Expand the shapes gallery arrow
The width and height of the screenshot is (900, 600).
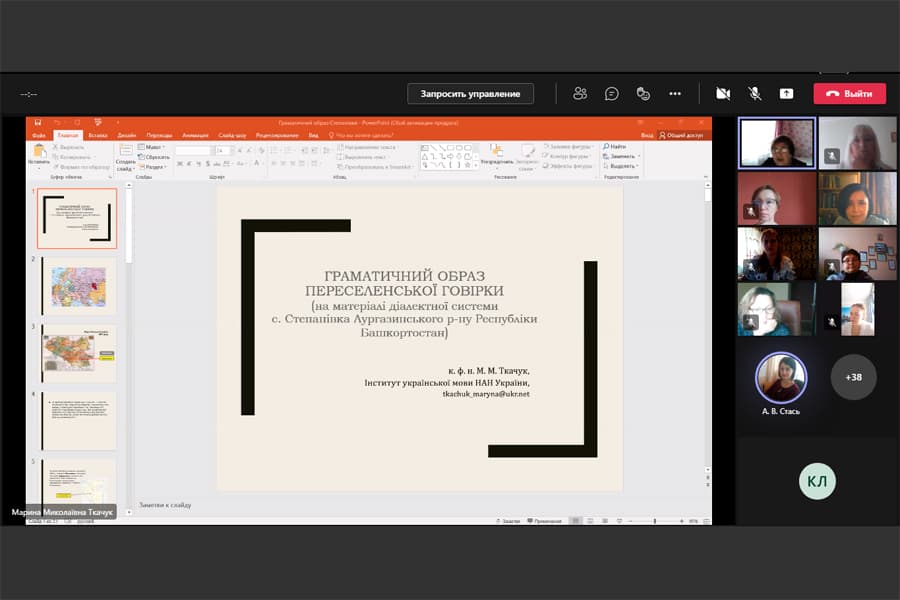coord(475,165)
